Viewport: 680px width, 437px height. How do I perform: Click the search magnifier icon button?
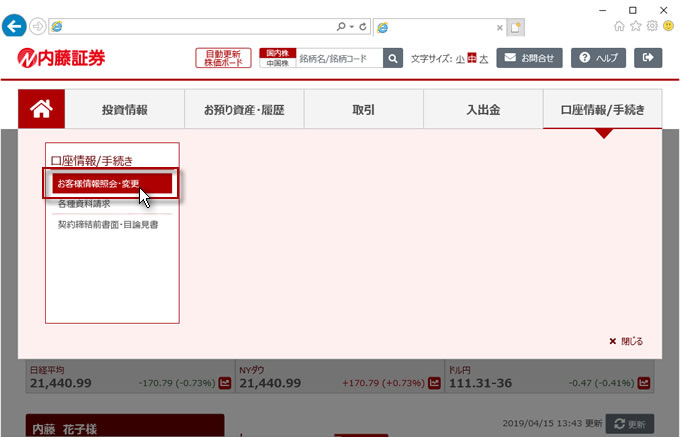pos(393,58)
